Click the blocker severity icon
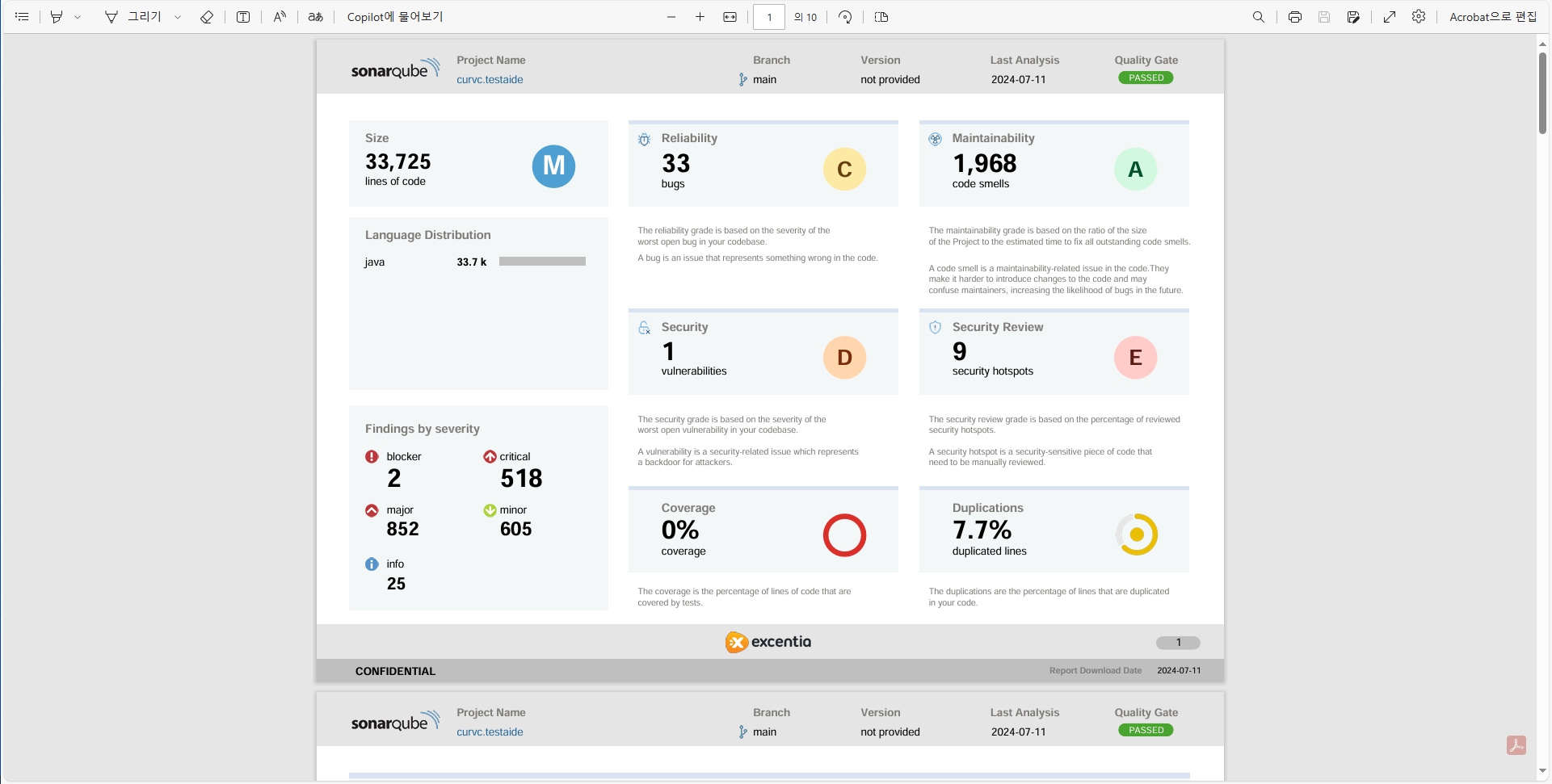The height and width of the screenshot is (784, 1552). pyautogui.click(x=372, y=457)
